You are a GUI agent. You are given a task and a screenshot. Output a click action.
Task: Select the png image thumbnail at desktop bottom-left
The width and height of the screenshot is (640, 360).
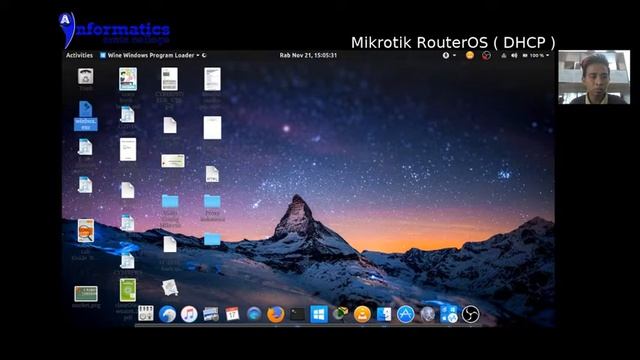pyautogui.click(x=86, y=294)
